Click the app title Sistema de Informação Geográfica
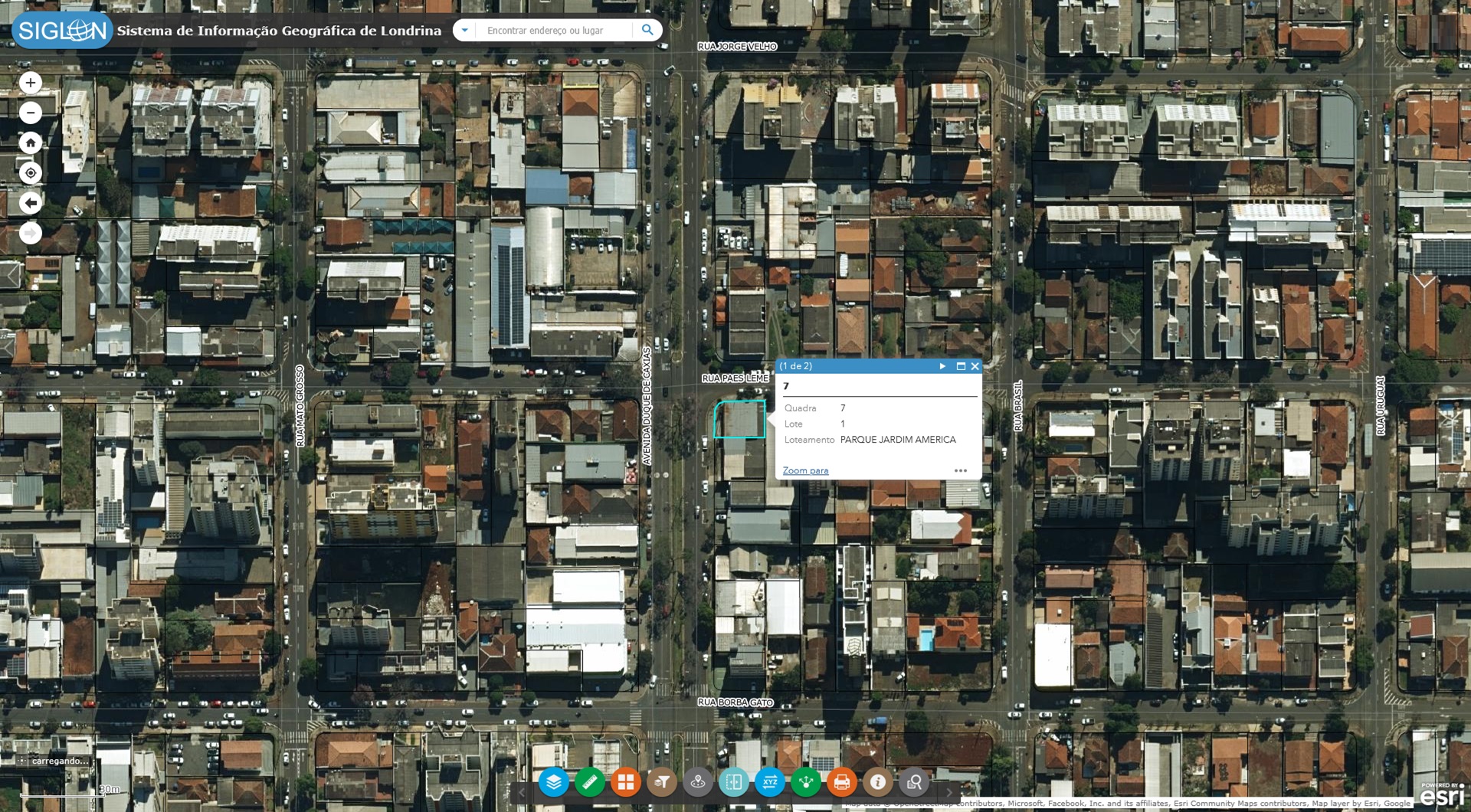1471x812 pixels. pyautogui.click(x=279, y=31)
